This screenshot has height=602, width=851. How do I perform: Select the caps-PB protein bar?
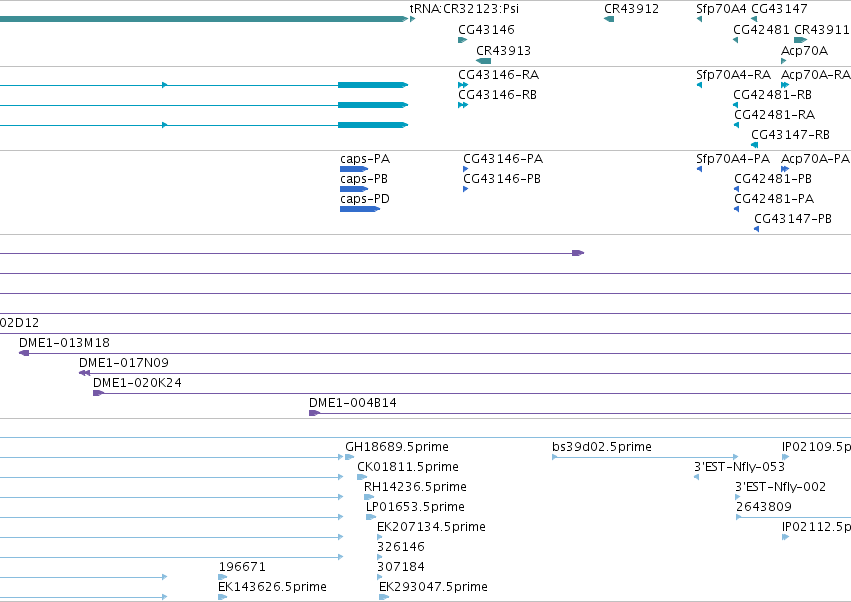pos(354,189)
